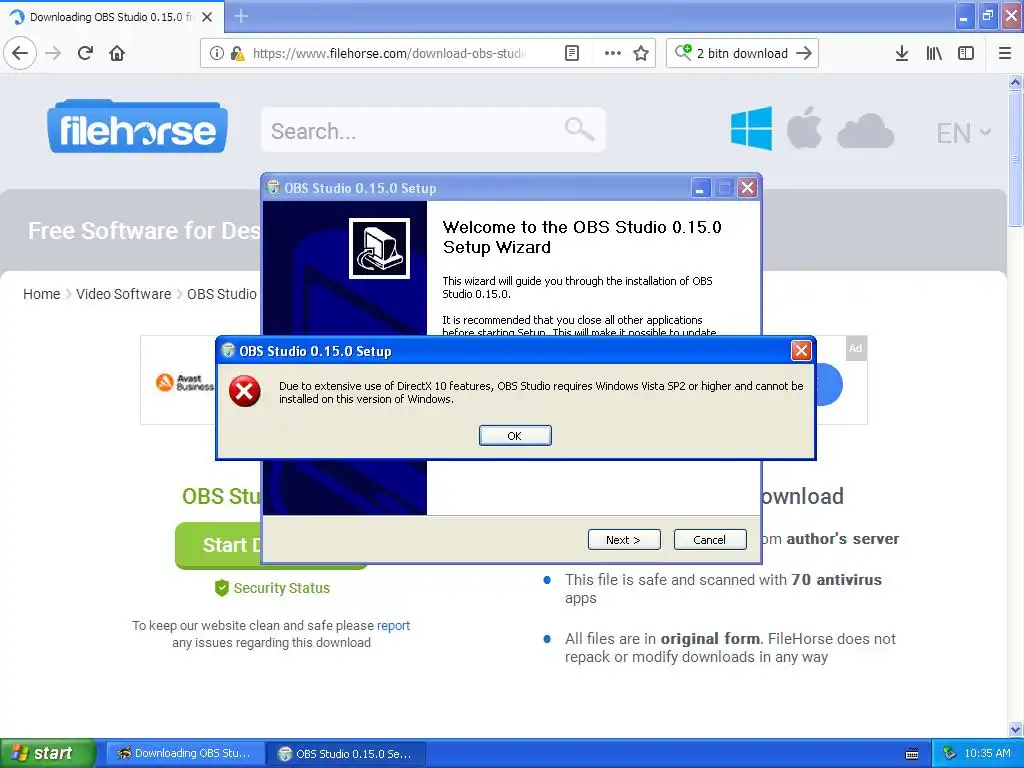Screen dimensions: 1024x768
Task: Close the Downloading OBS Studio tab
Action: click(207, 17)
